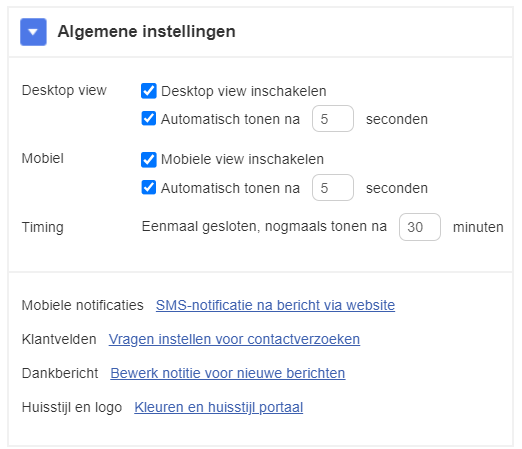Image resolution: width=522 pixels, height=449 pixels.
Task: Disable Mobiele view inschakelen checkbox
Action: click(x=149, y=160)
